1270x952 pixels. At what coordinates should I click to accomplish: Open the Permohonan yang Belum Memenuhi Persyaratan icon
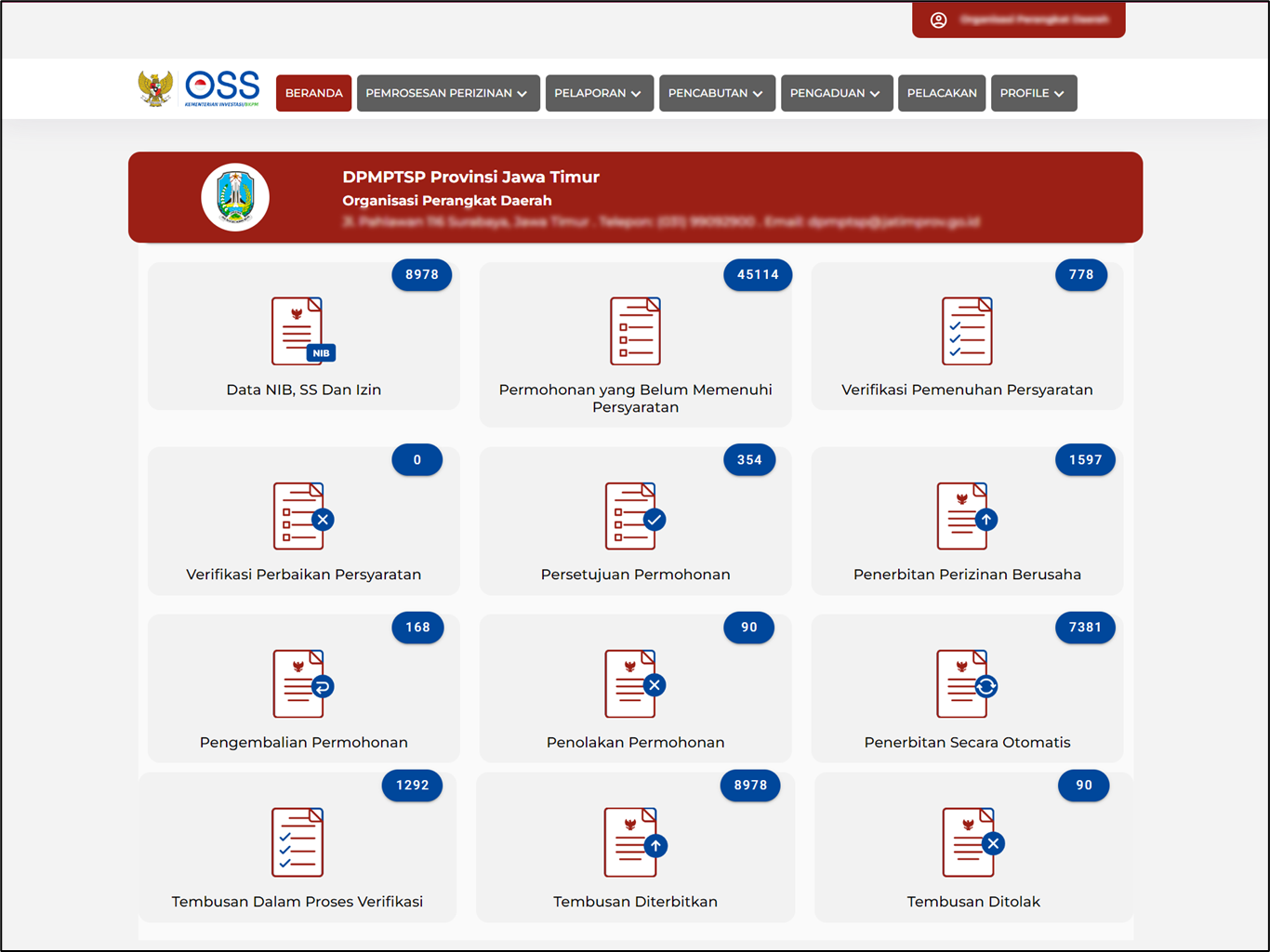[635, 331]
